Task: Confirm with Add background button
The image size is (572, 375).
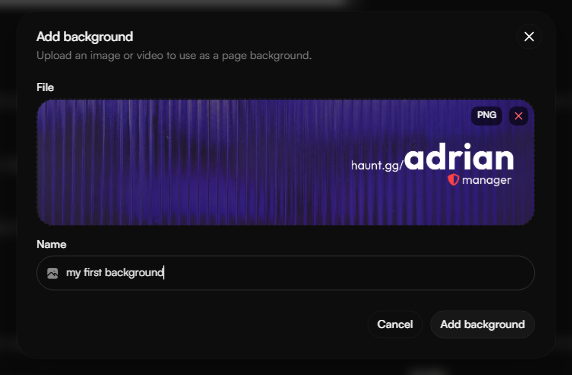Action: click(x=482, y=324)
